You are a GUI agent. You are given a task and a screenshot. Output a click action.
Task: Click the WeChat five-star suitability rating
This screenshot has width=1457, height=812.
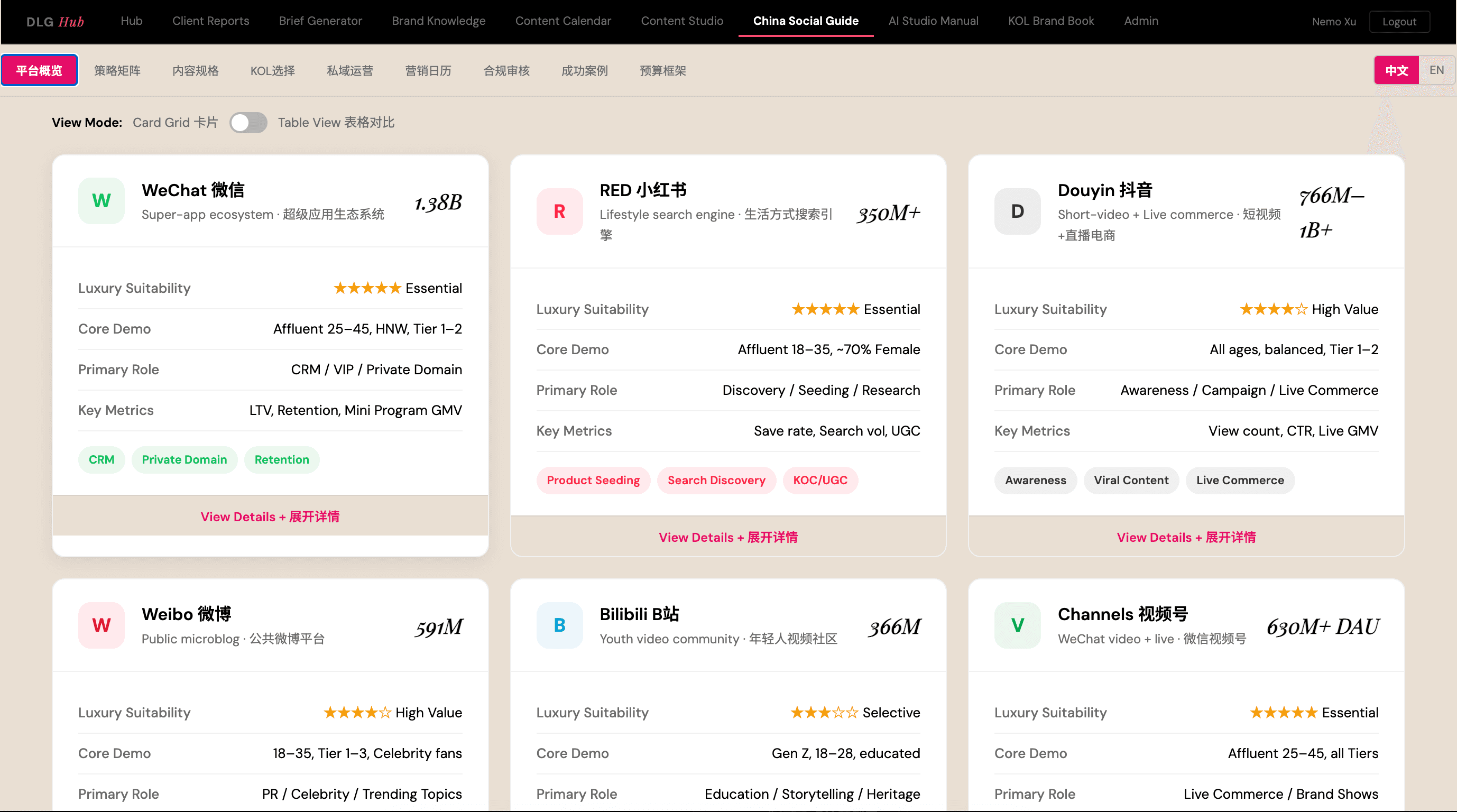click(367, 289)
